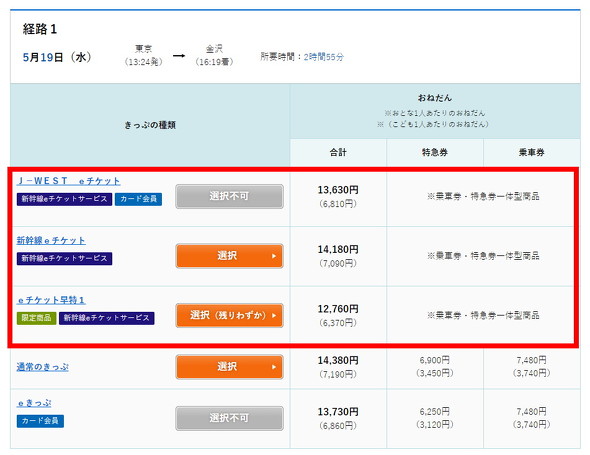
Task: Click child express fee (3,450円)
Action: pos(435,373)
